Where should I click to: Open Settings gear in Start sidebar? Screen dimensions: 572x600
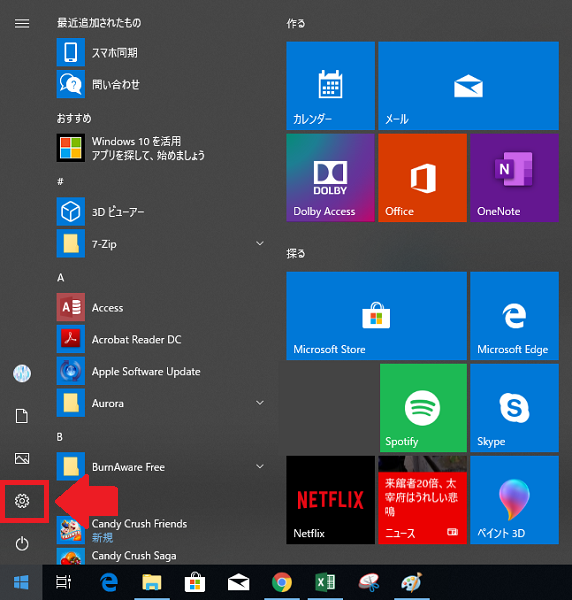(22, 501)
